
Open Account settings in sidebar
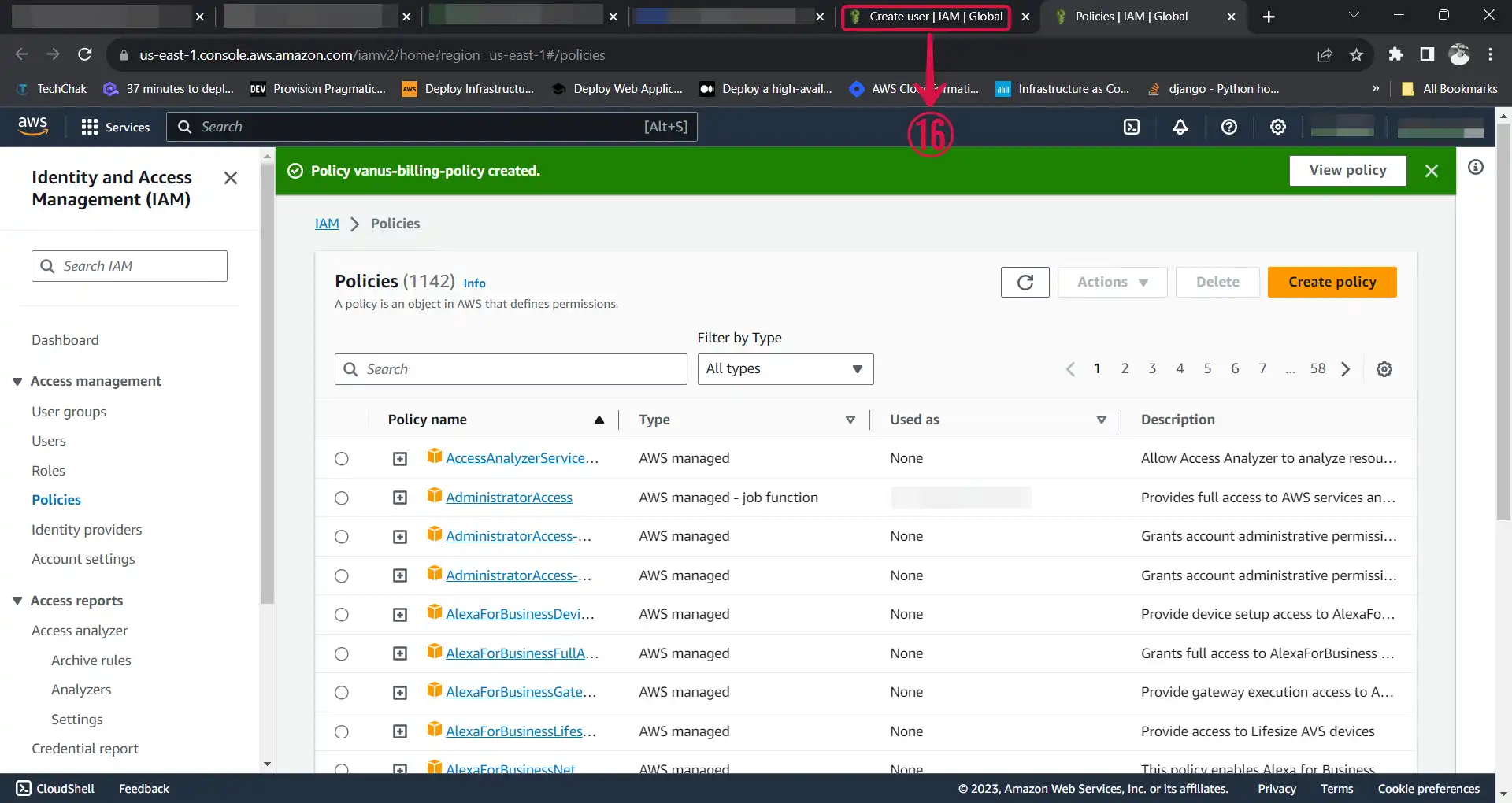click(x=83, y=559)
